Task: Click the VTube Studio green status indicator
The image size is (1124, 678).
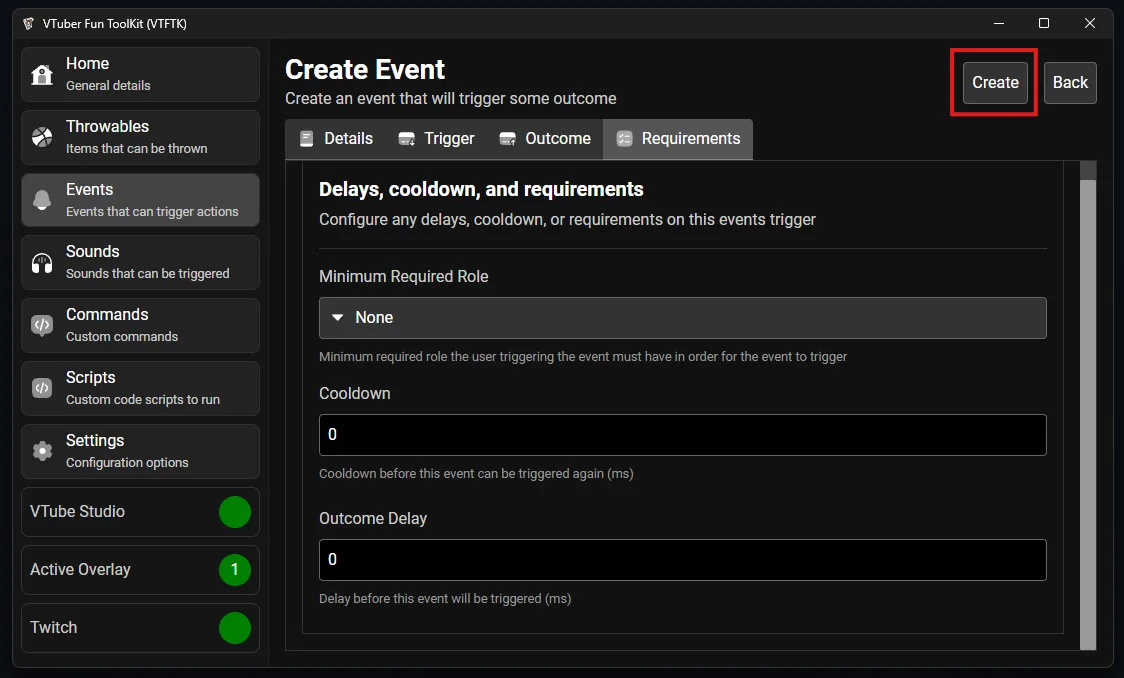Action: 234,512
